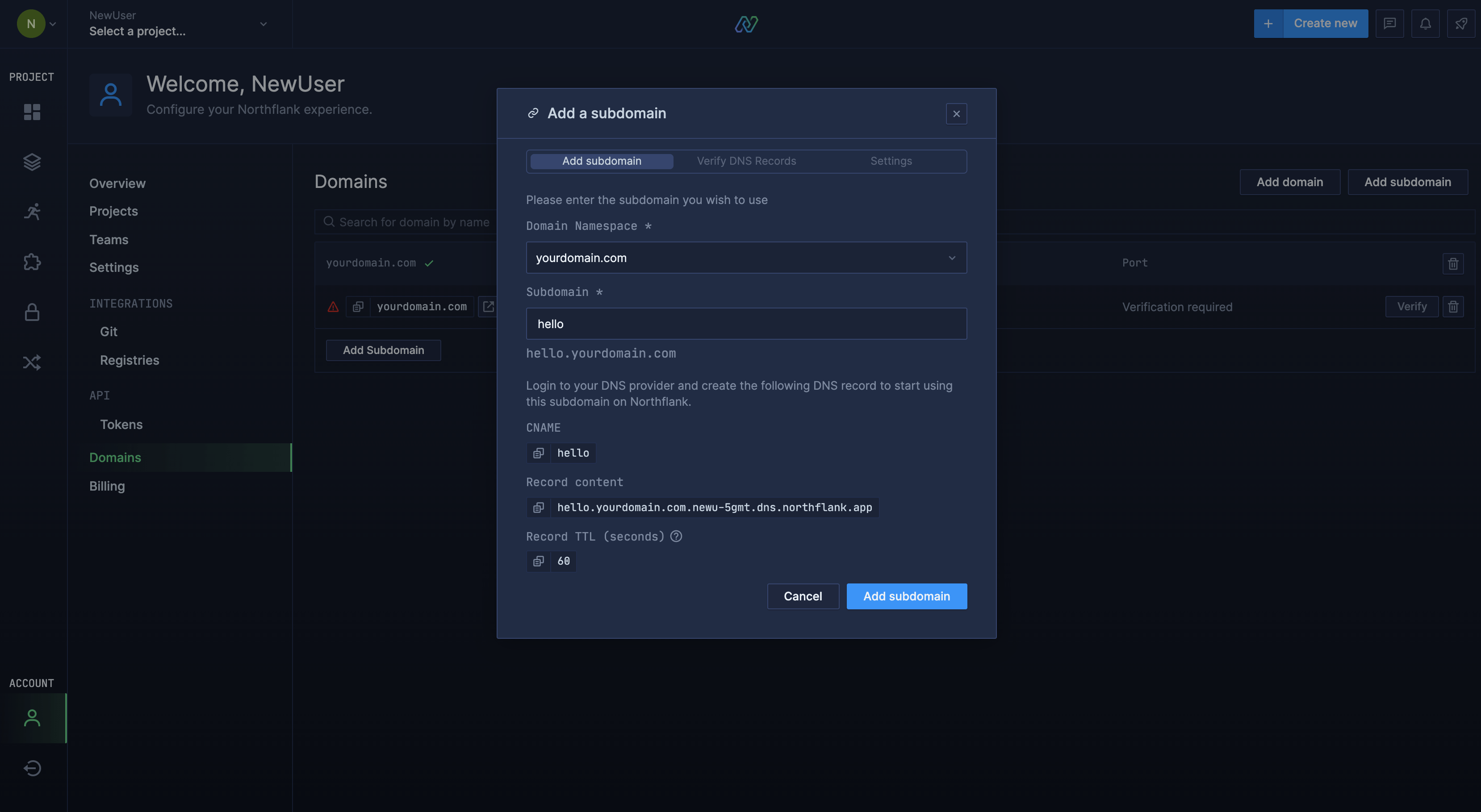Confirm with blue Add subdomain button
1481x812 pixels.
tap(907, 596)
